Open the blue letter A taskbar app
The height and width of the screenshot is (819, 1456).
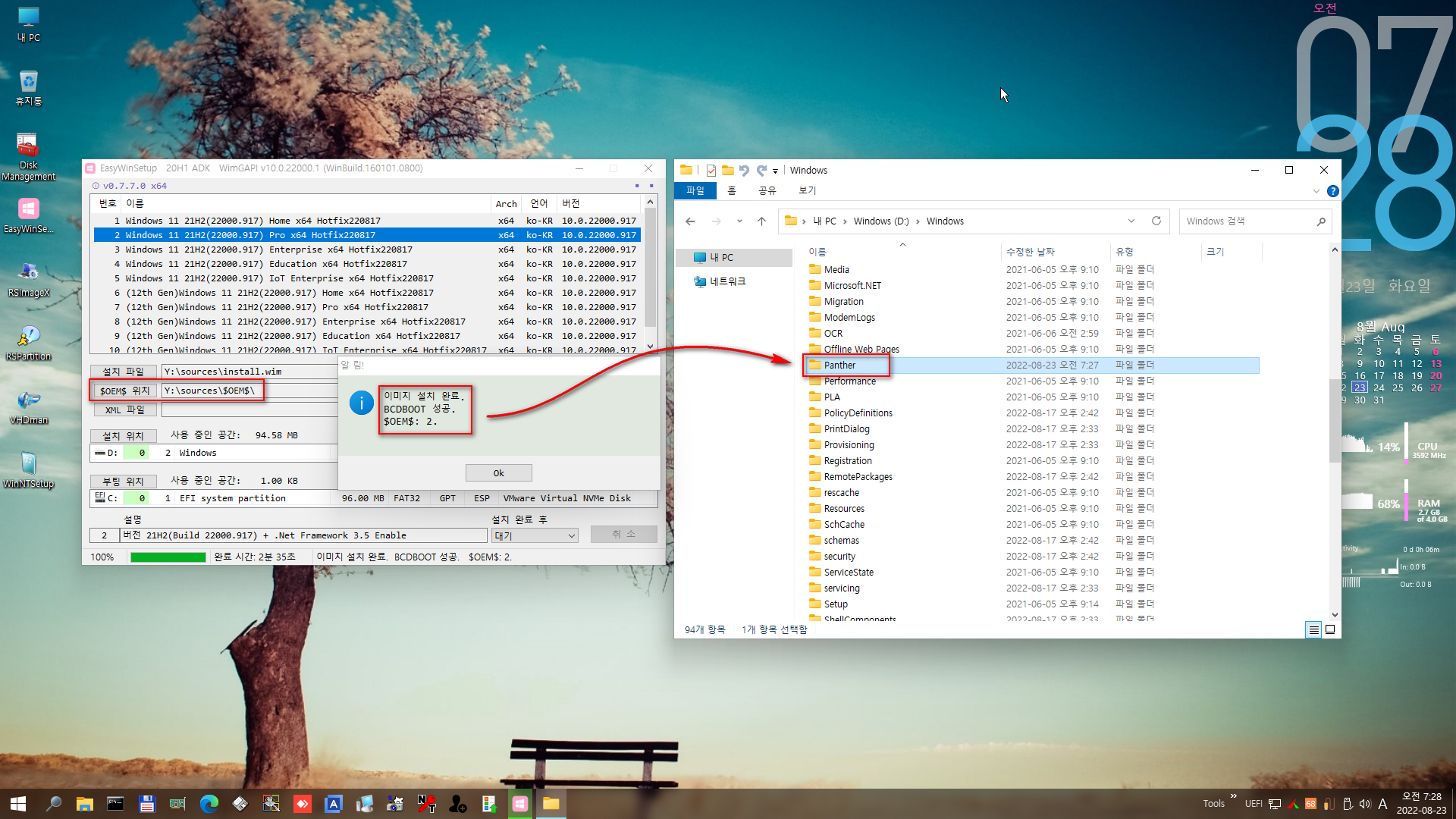tap(333, 804)
